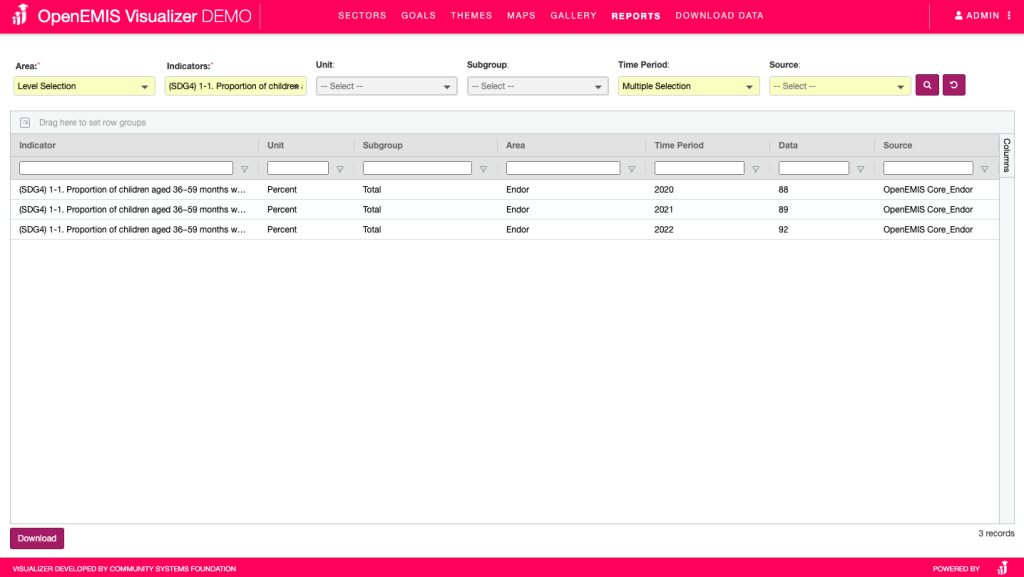Go to the Maps menu
The height and width of the screenshot is (577, 1024).
521,16
